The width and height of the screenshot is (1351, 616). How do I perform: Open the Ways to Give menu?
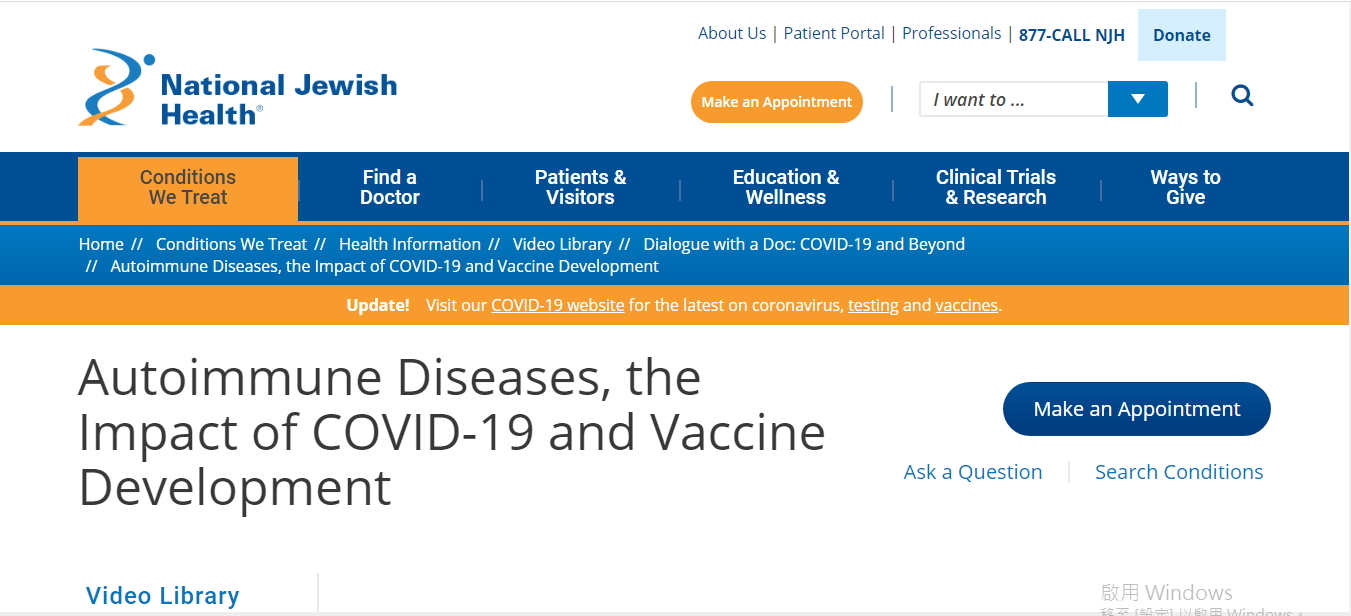pyautogui.click(x=1185, y=187)
